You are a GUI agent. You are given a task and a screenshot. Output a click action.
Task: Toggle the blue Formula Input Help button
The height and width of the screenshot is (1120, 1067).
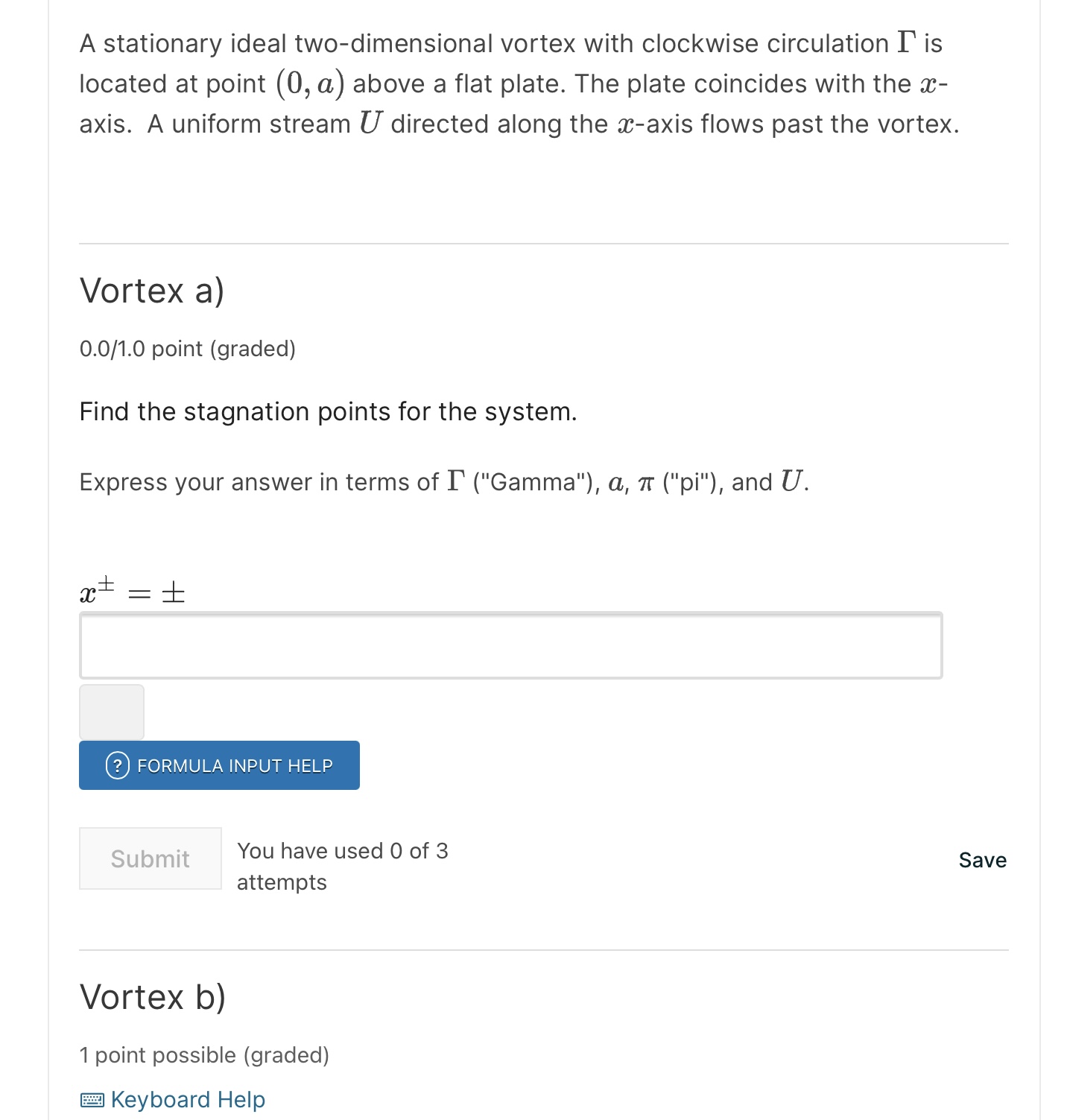[x=219, y=765]
